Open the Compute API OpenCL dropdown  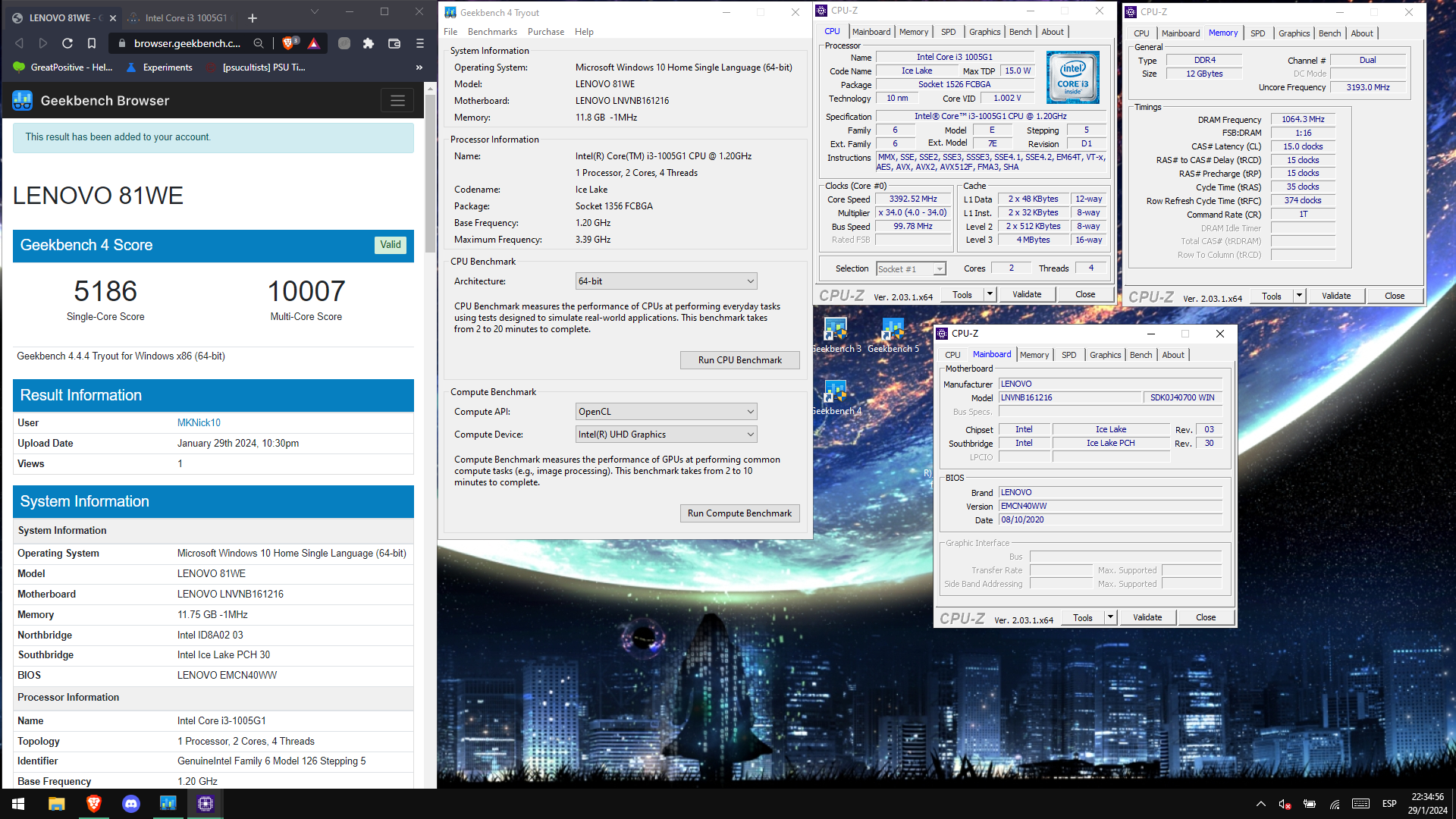tap(666, 412)
